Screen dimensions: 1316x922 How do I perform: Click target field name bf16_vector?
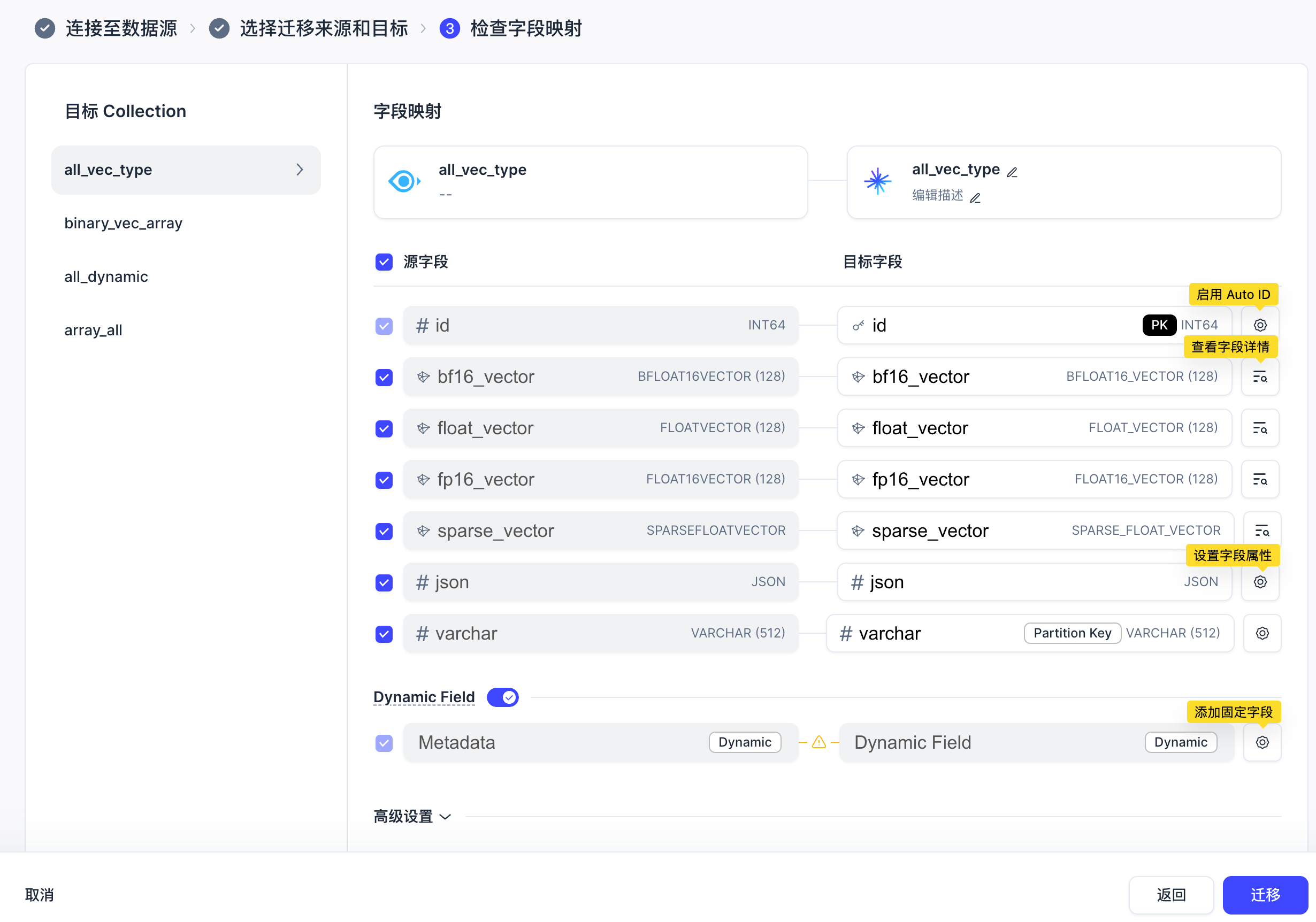click(921, 377)
